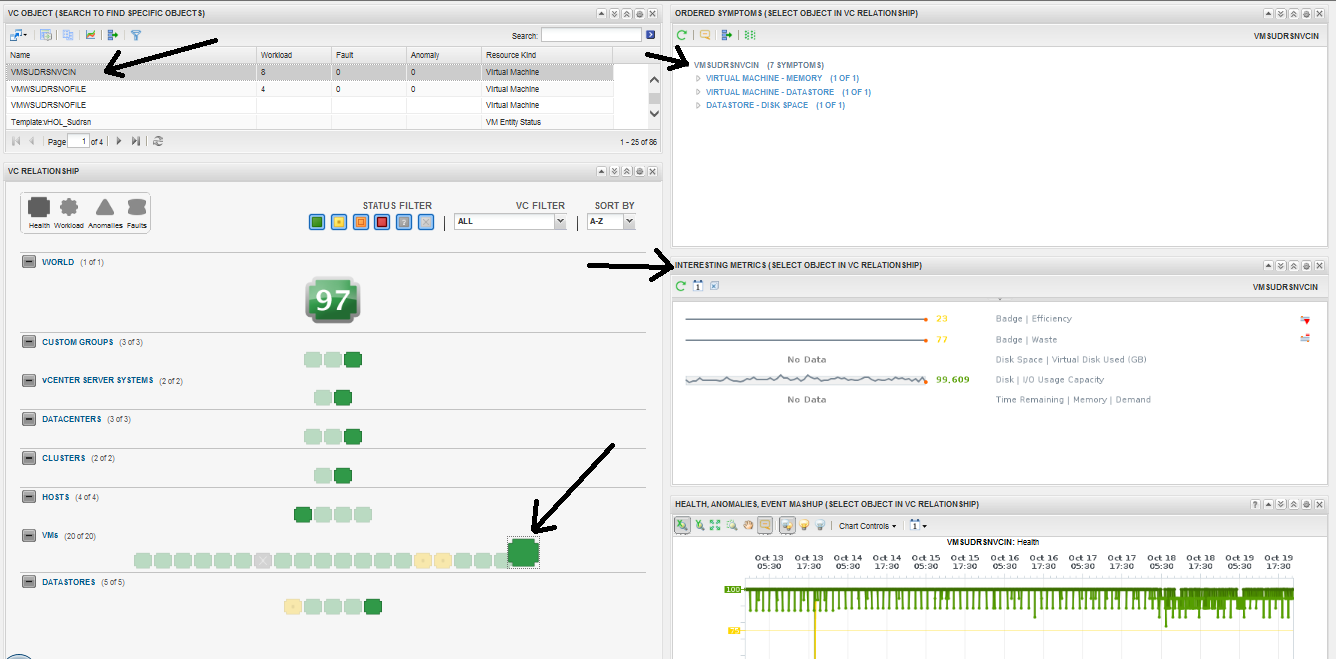Open date controls in Interesting Metrics toolbar

(x=698, y=286)
